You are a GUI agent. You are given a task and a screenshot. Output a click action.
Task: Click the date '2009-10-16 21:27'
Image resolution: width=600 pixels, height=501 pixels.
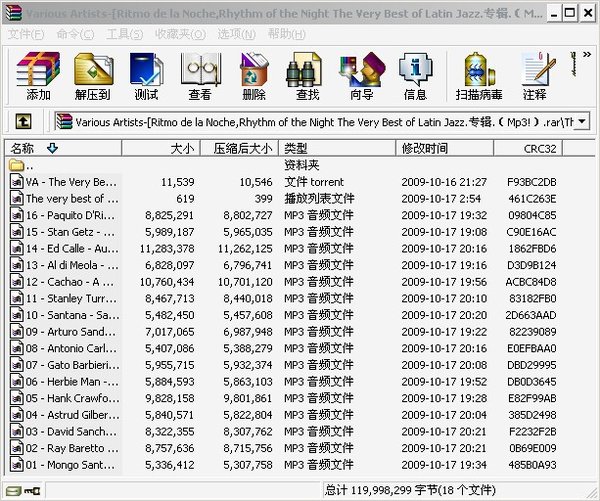[444, 182]
